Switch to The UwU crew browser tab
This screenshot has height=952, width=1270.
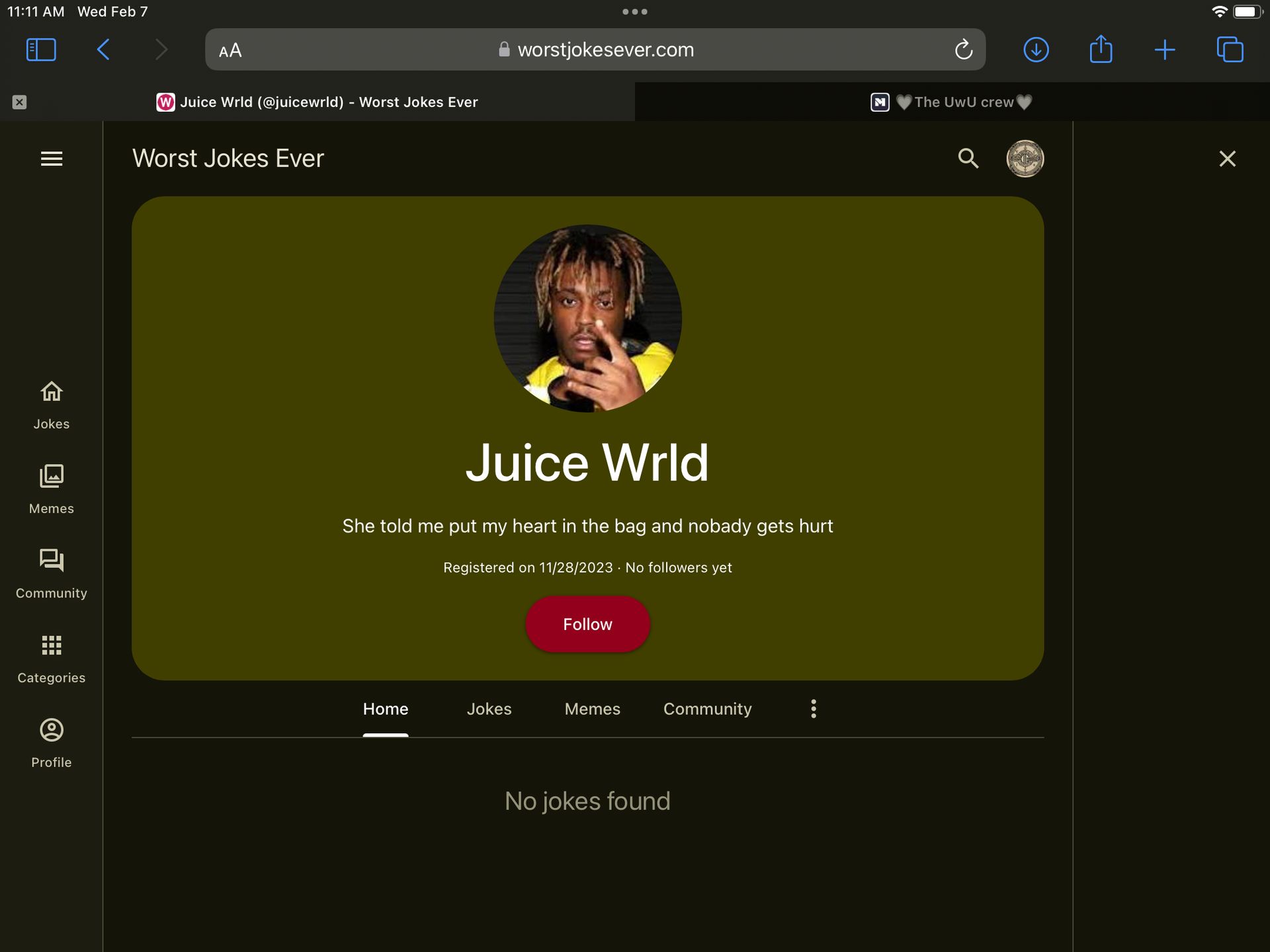click(x=952, y=102)
